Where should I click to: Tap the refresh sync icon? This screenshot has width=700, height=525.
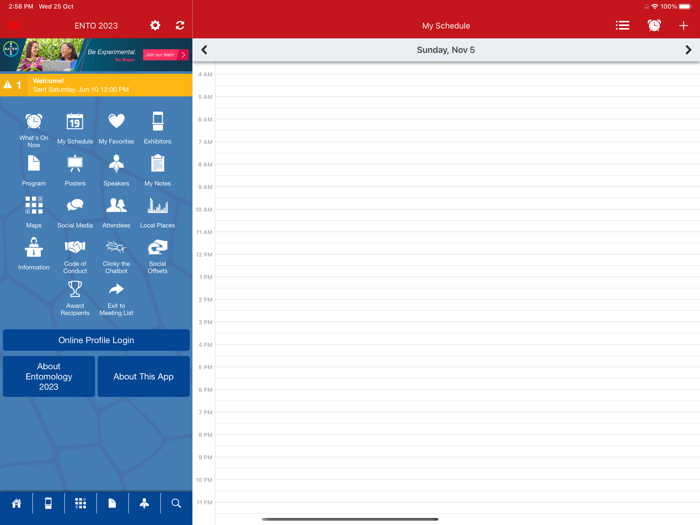180,25
